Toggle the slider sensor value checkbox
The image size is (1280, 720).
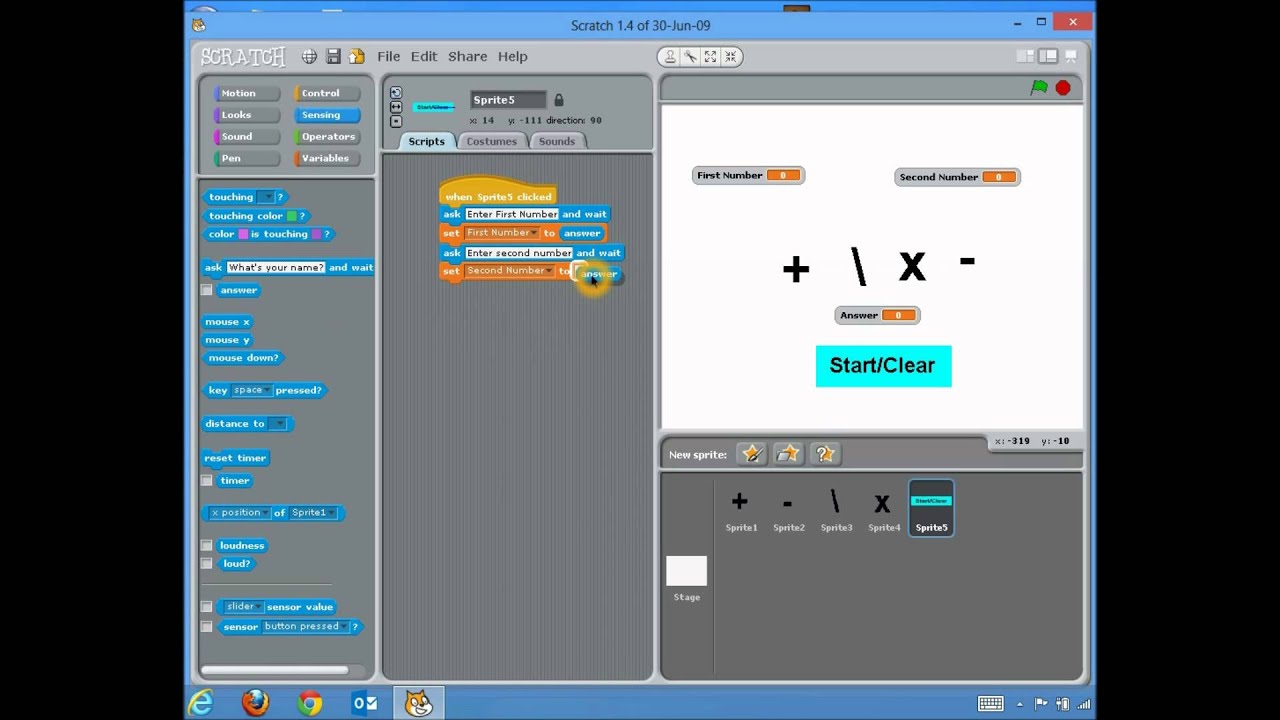[x=207, y=607]
